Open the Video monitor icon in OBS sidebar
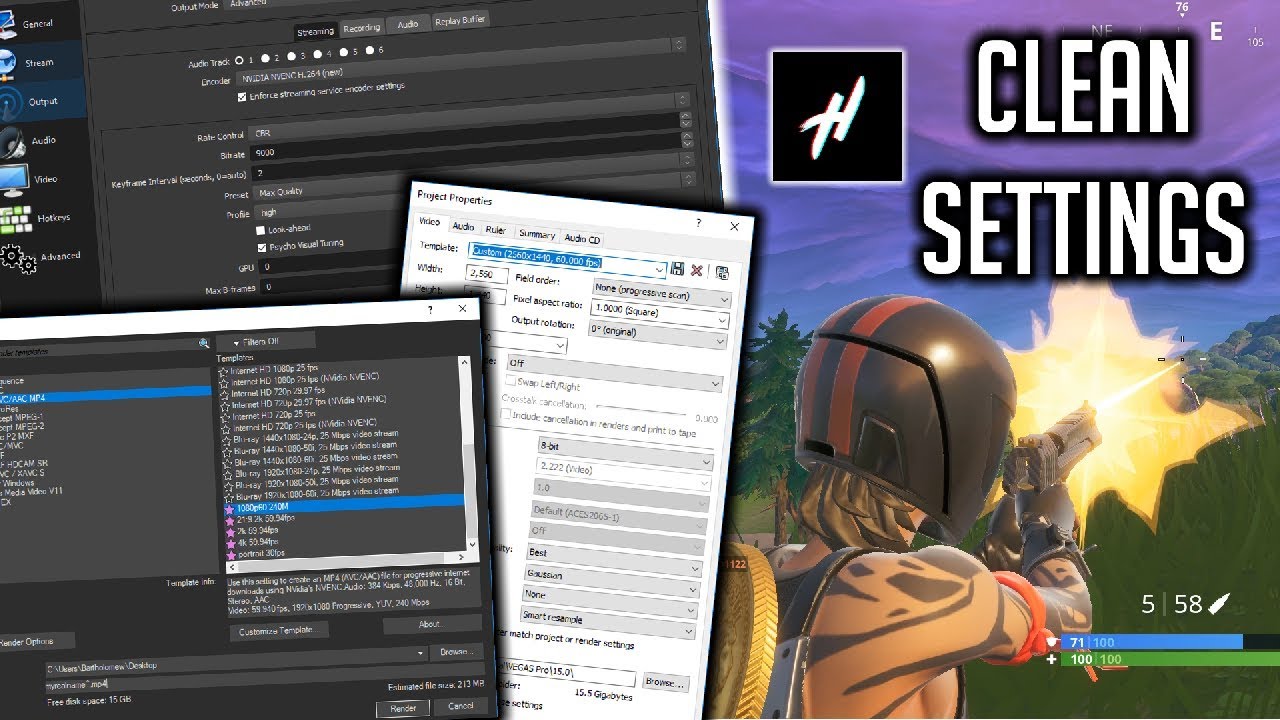 (x=13, y=180)
